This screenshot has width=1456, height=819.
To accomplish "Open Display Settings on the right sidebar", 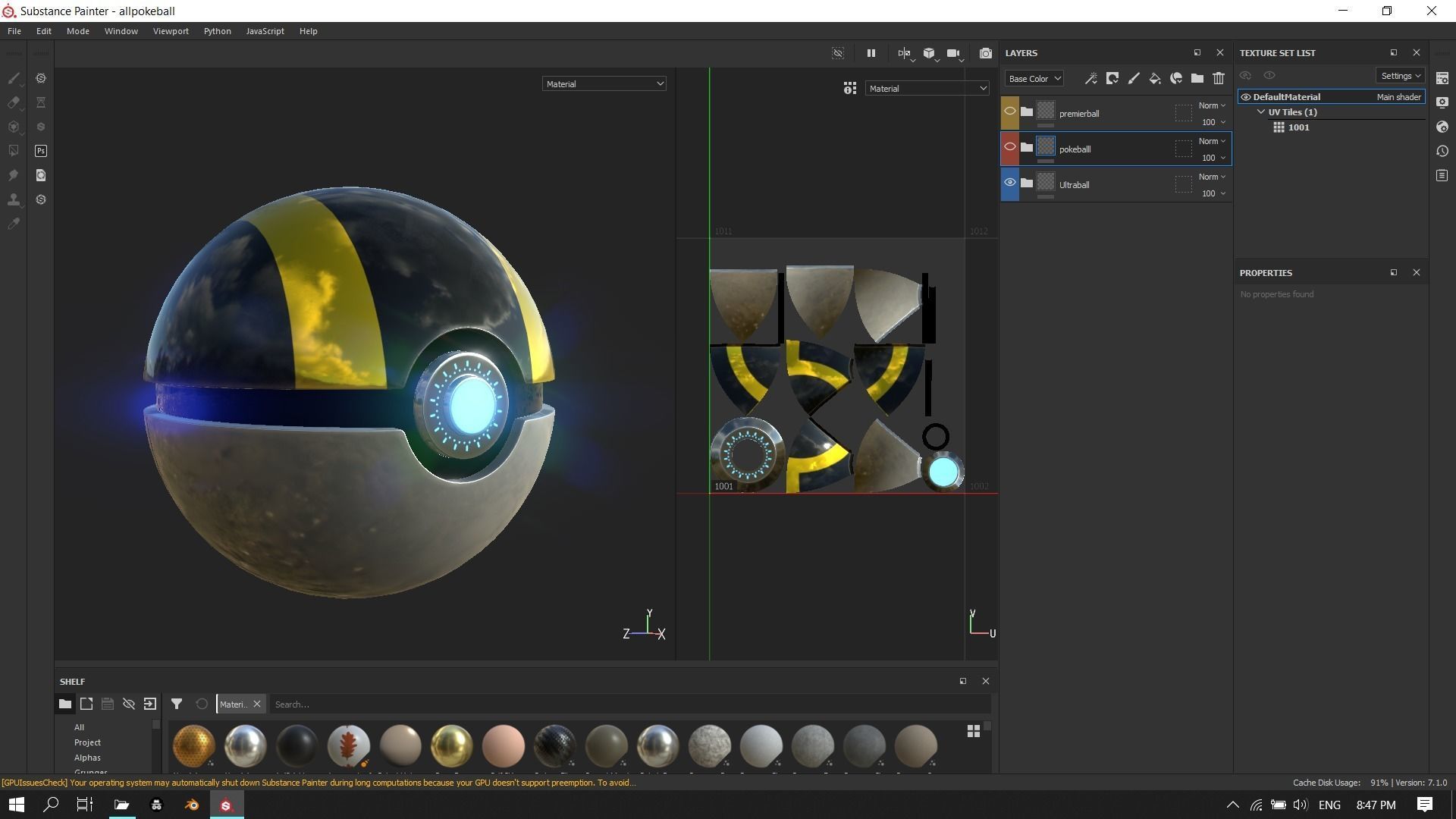I will click(x=1442, y=102).
